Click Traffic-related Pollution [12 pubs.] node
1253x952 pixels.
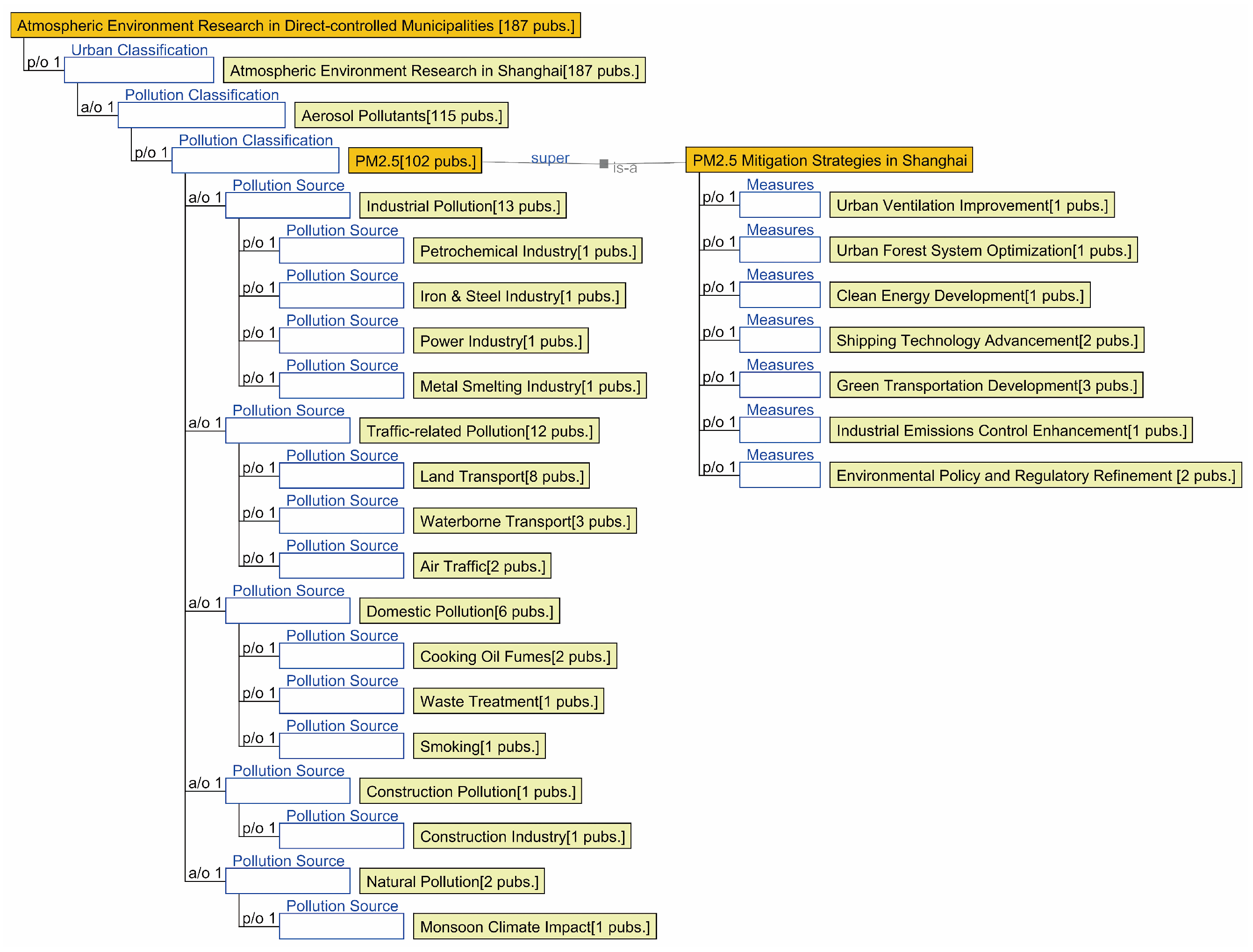[479, 431]
